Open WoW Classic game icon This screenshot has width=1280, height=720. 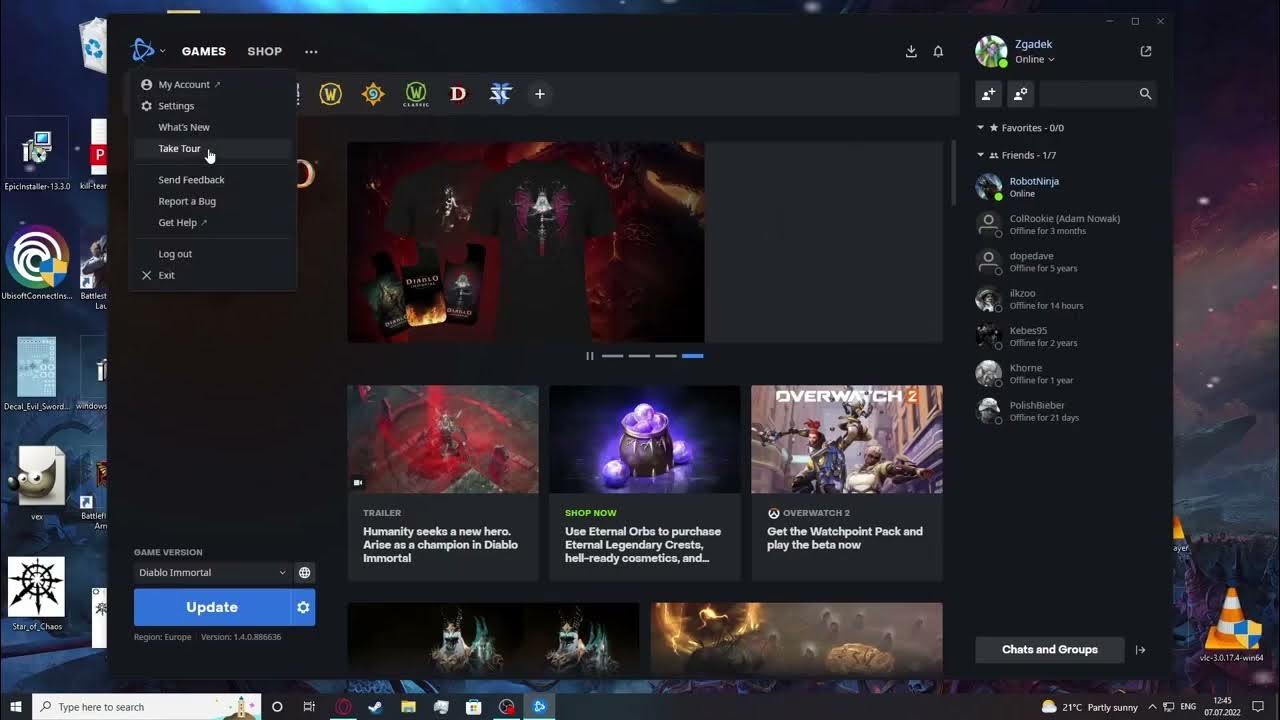tap(415, 94)
